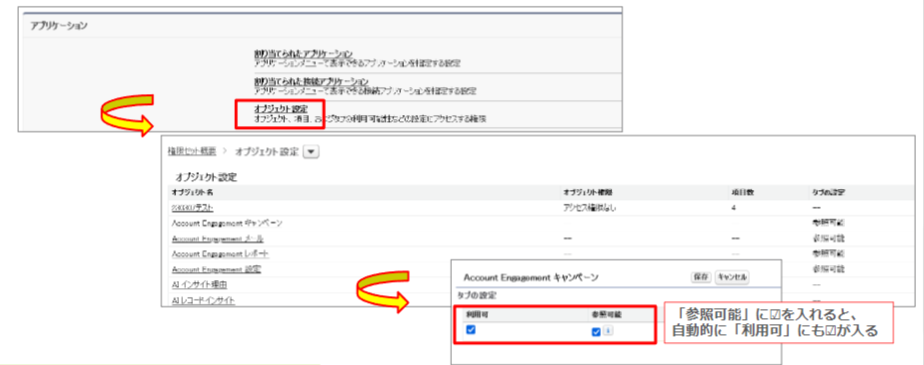This screenshot has width=924, height=365.
Task: Open the Account Engagement 設定 object
Action: (x=216, y=269)
